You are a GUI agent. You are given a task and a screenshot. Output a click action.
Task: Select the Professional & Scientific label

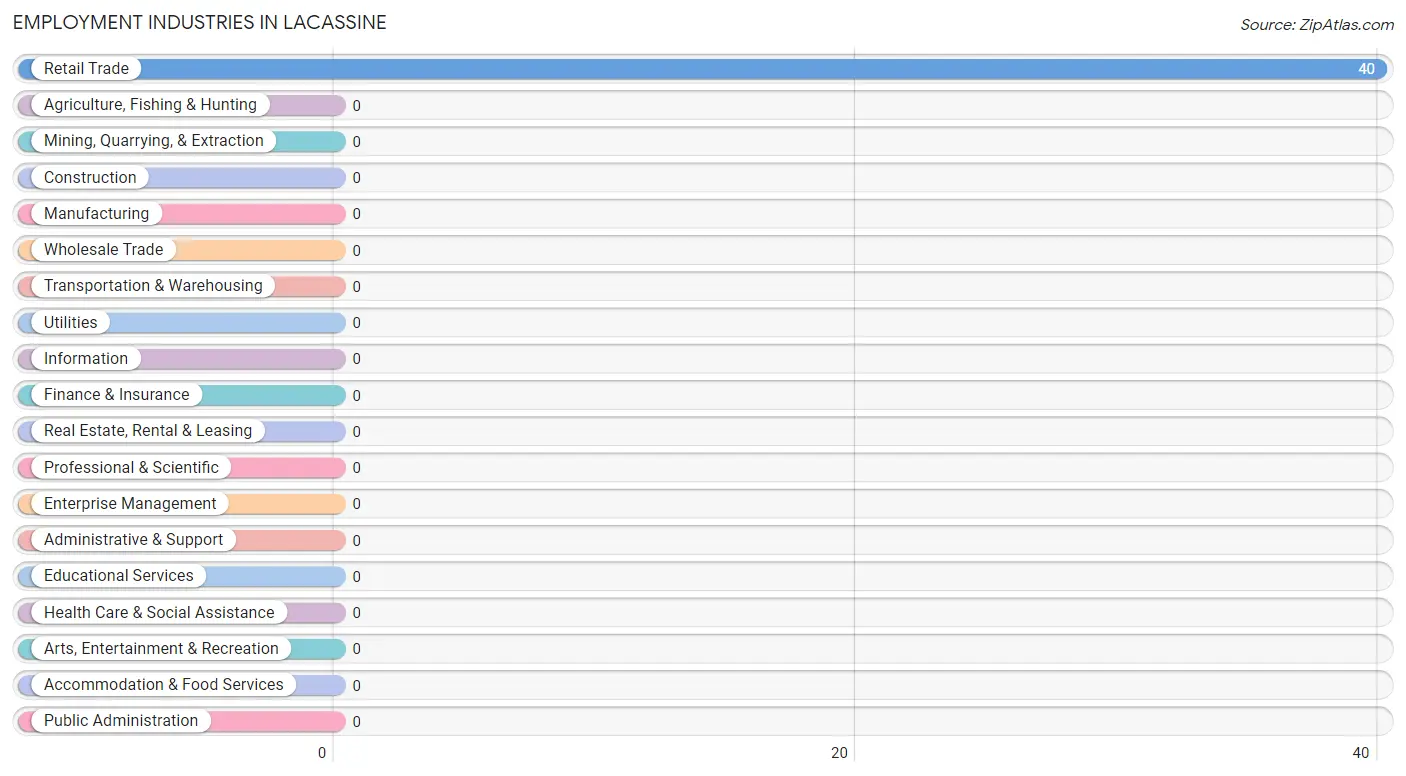tap(131, 468)
